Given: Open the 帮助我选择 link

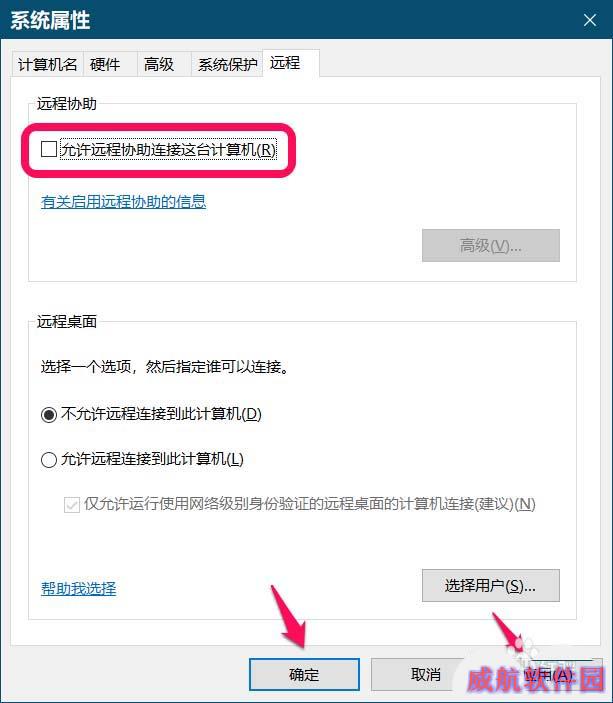Looking at the screenshot, I should 78,589.
